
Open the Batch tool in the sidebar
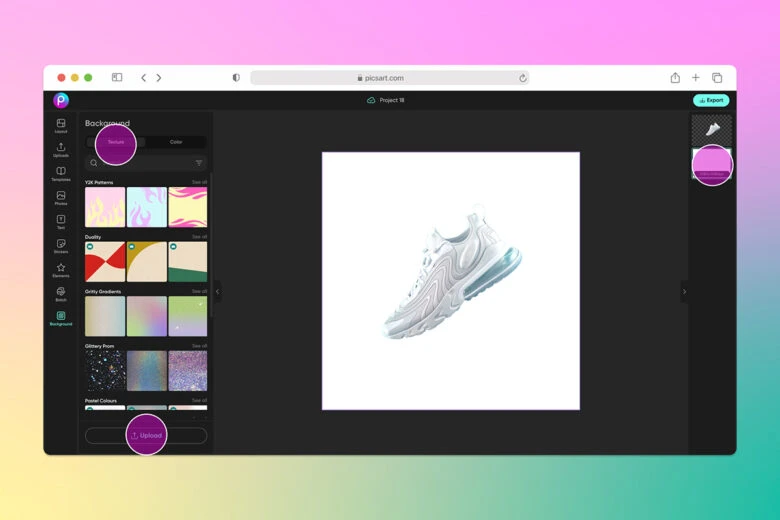coord(61,294)
